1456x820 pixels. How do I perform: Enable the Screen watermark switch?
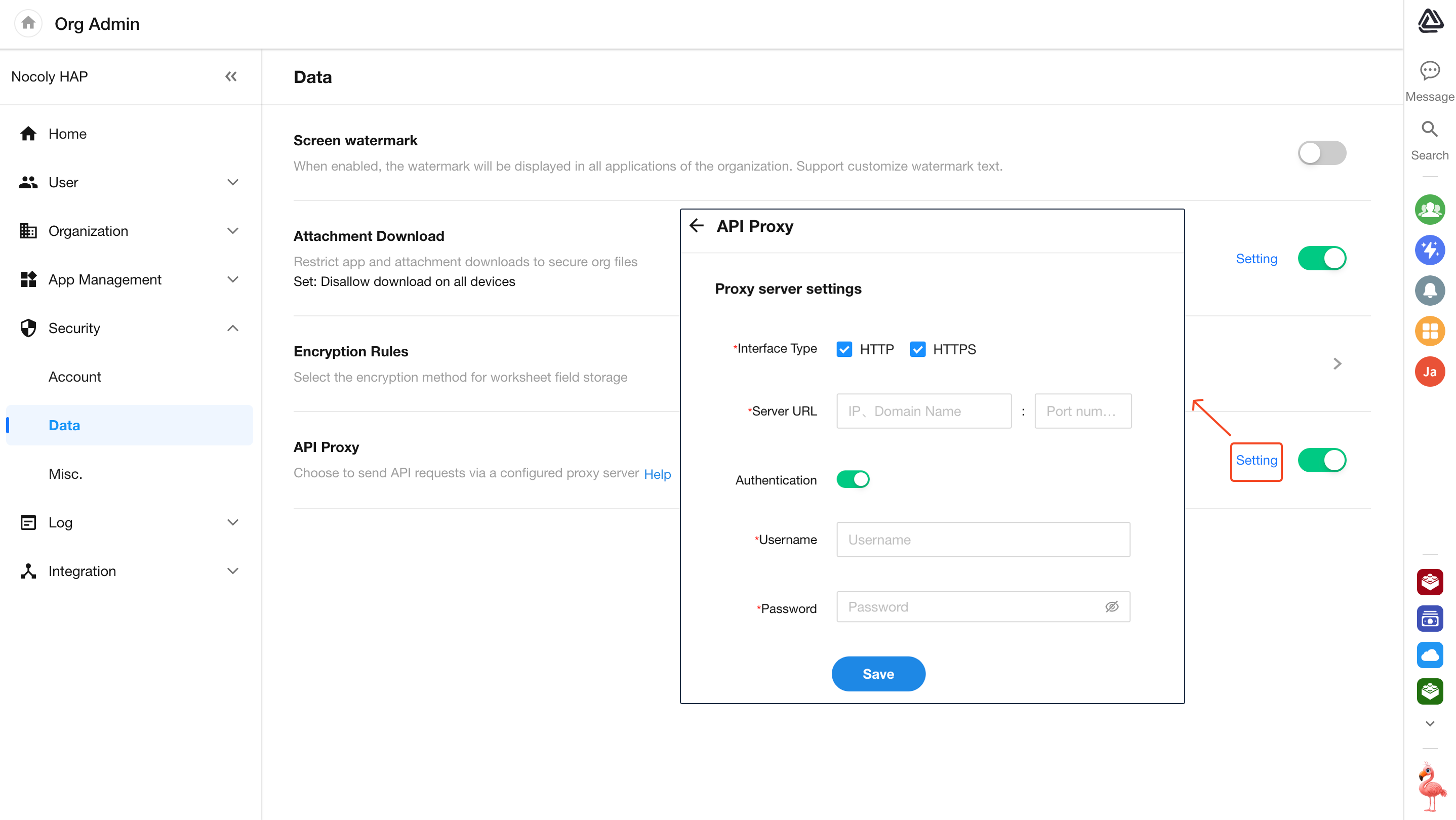[x=1321, y=152]
